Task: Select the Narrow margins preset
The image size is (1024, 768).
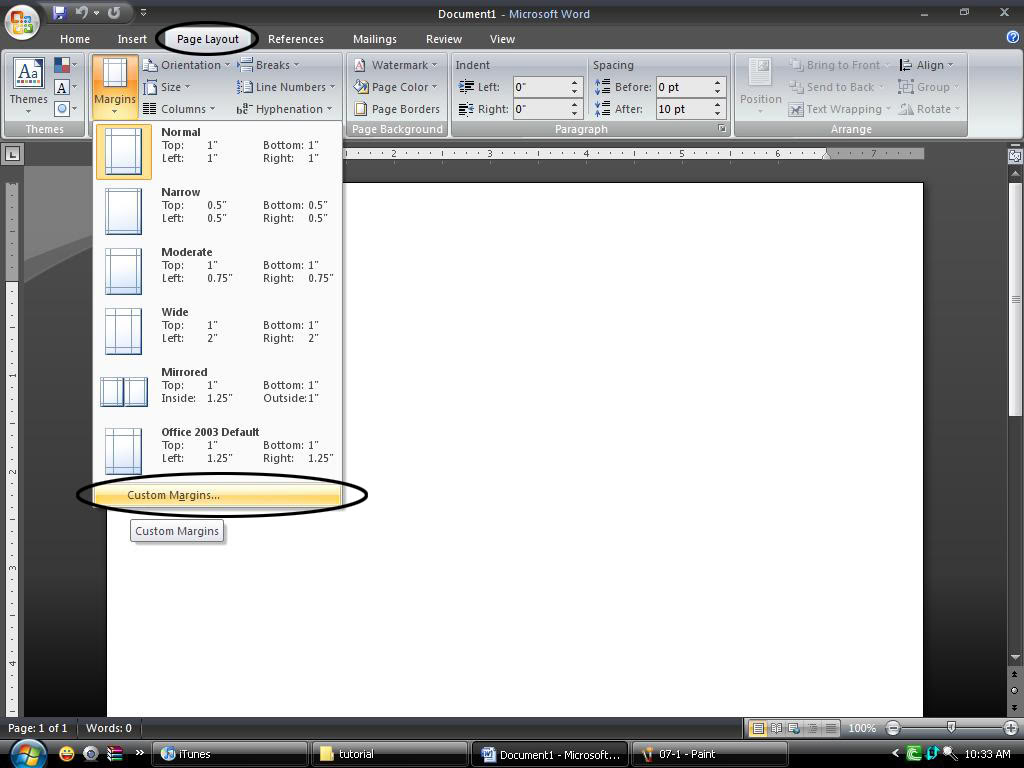Action: 217,211
